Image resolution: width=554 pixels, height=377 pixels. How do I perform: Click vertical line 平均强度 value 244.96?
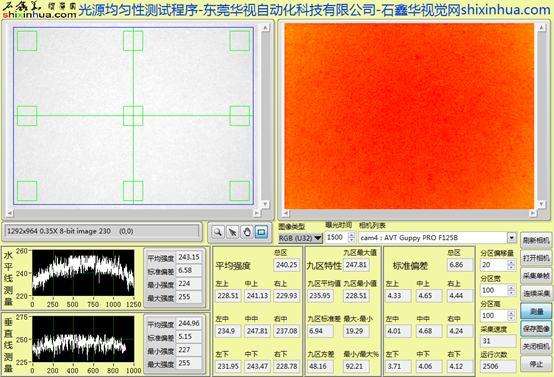click(189, 323)
